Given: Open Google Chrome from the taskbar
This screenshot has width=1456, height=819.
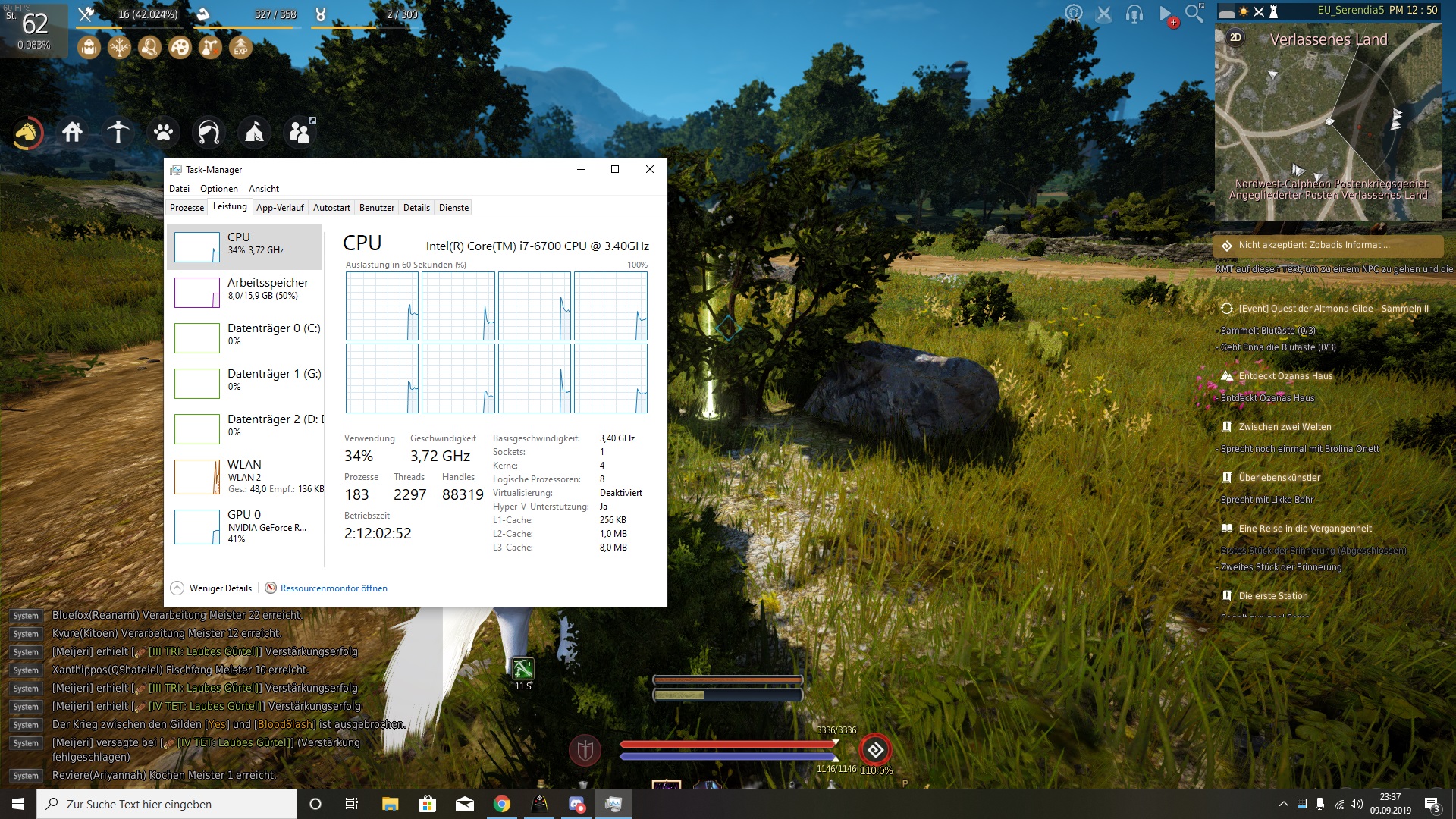Looking at the screenshot, I should pyautogui.click(x=502, y=804).
